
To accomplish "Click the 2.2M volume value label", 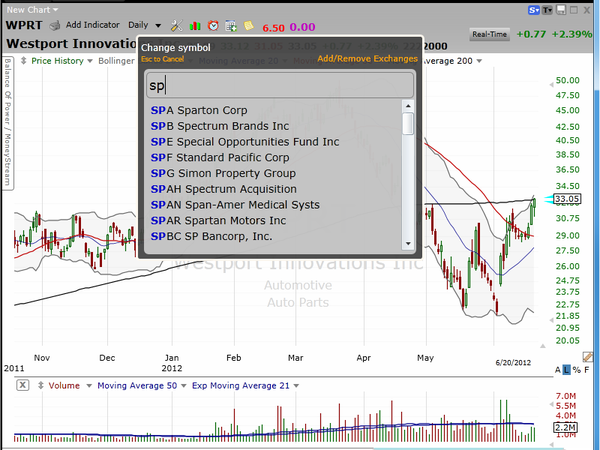I will 566,427.
